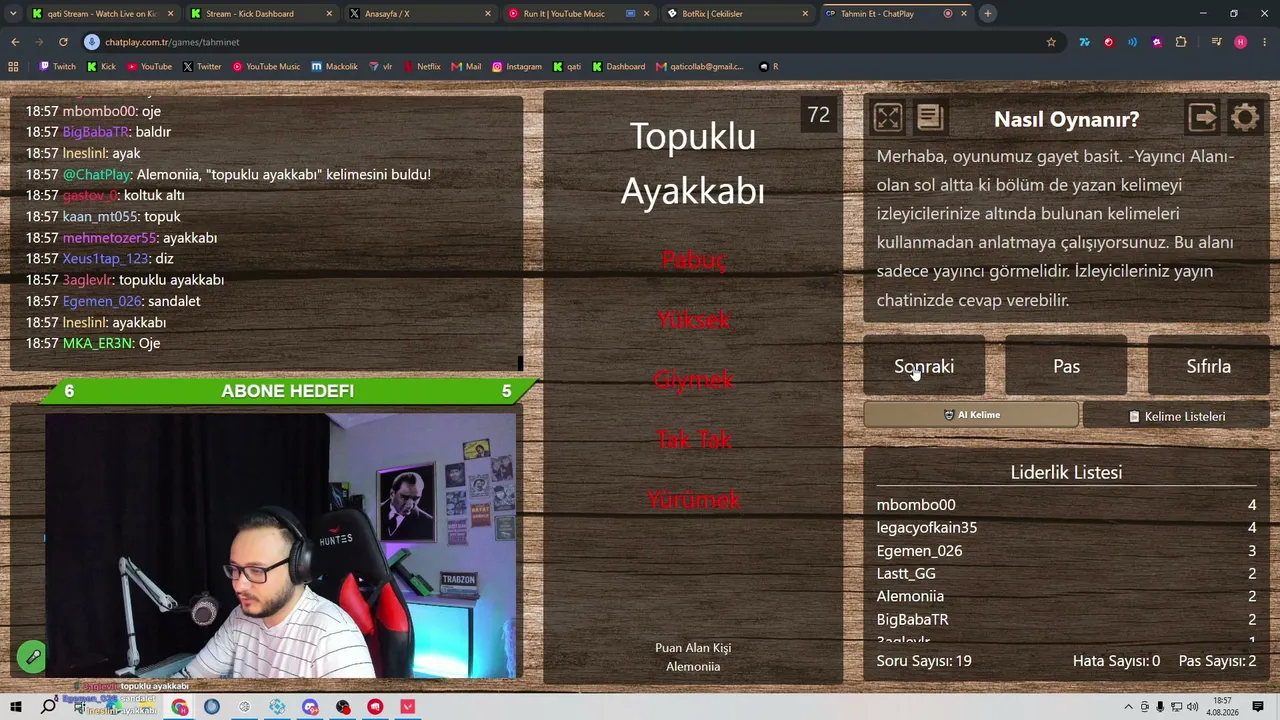Click 'Lastt_GG' in the leaderboard

click(906, 574)
